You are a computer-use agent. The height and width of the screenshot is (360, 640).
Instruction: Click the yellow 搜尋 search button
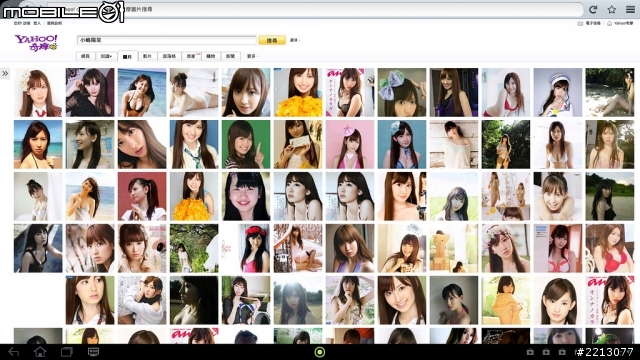[272, 40]
